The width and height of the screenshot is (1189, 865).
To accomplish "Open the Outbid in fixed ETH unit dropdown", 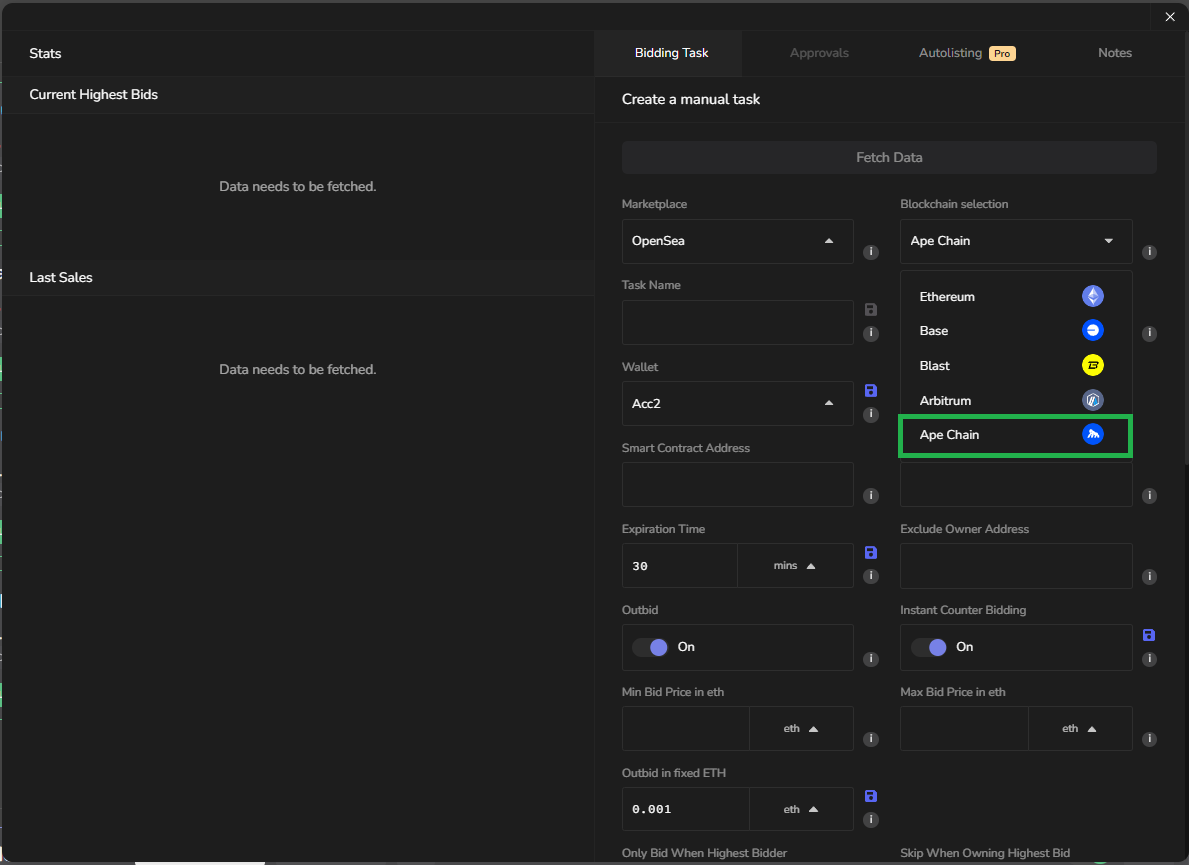I will (801, 809).
